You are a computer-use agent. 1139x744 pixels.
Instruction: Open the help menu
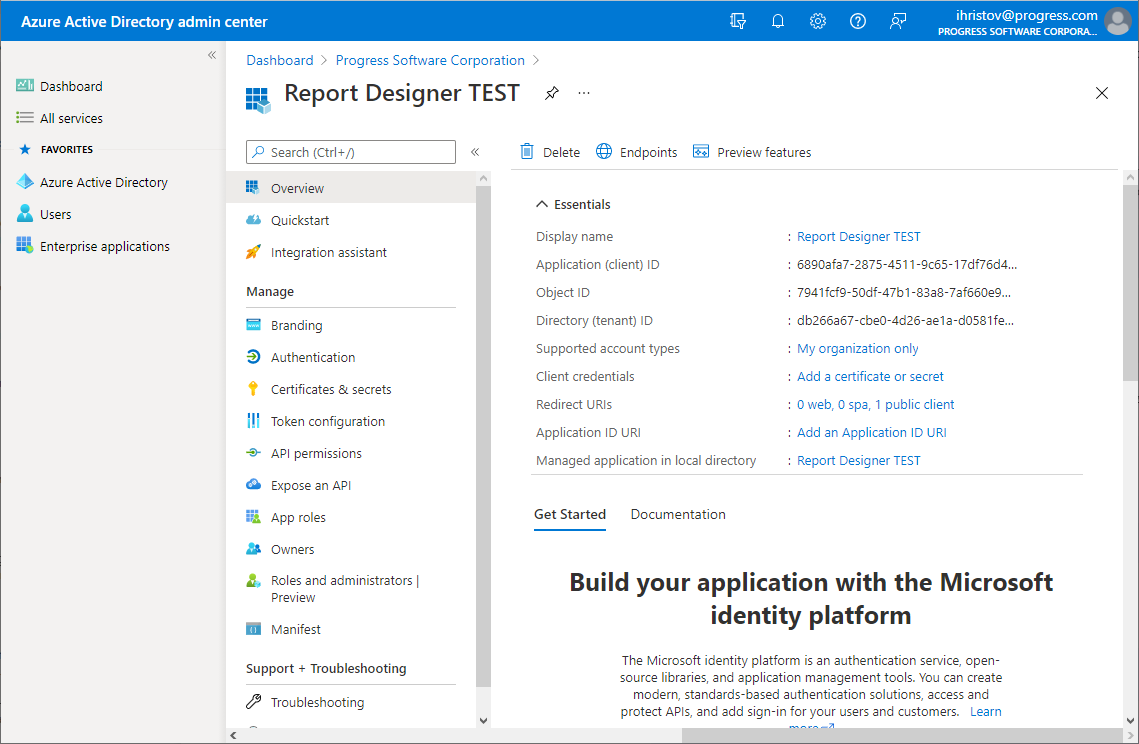coord(858,20)
